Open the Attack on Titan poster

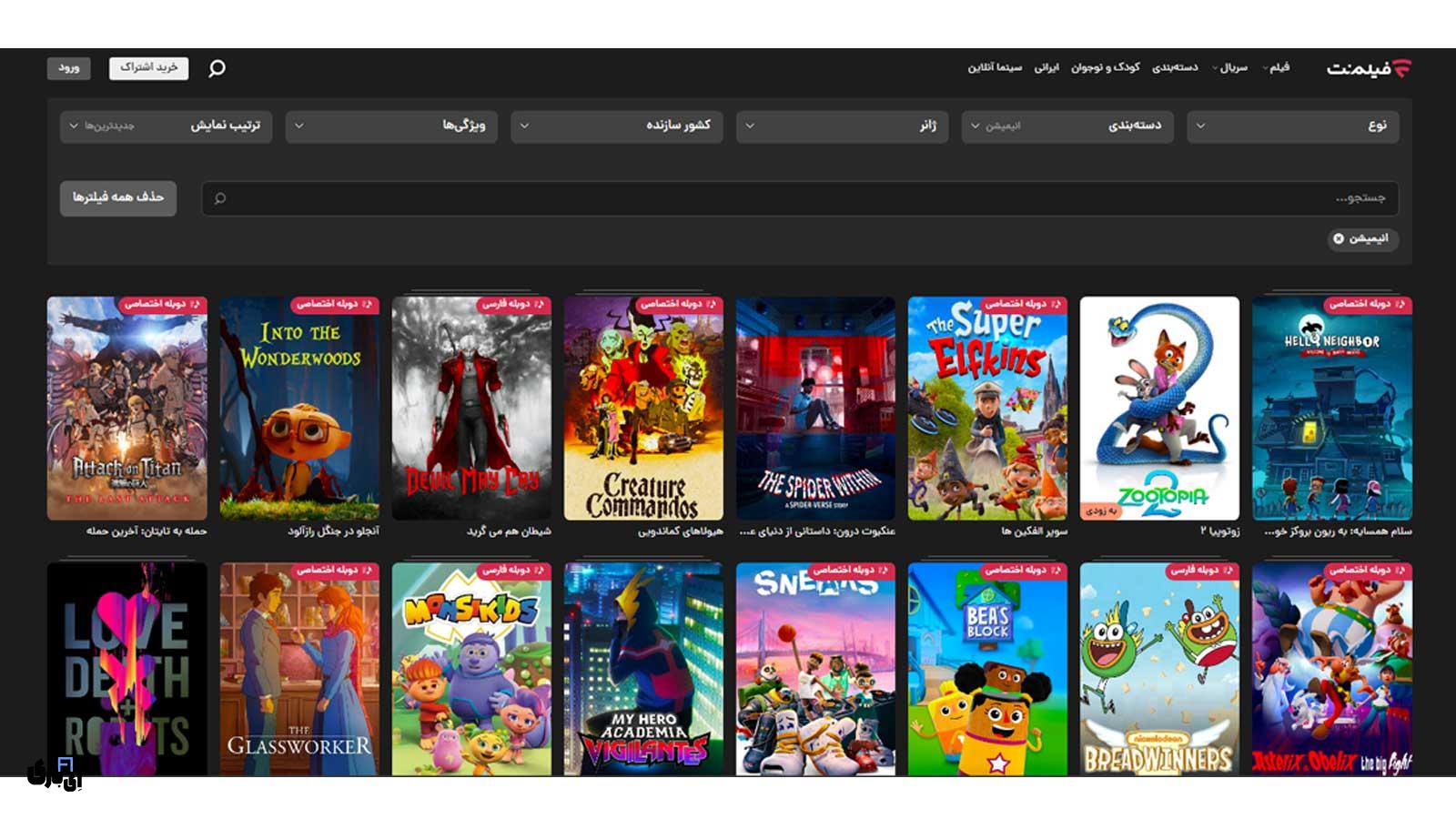(127, 408)
